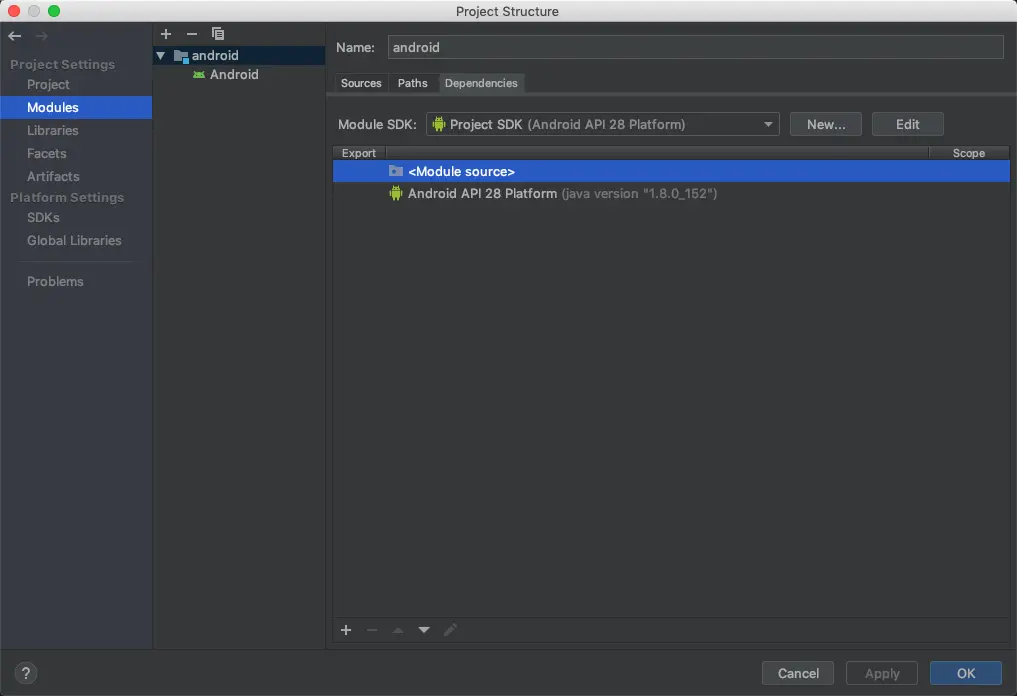Viewport: 1017px width, 696px height.
Task: Edit dependency with pencil icon
Action: click(450, 630)
